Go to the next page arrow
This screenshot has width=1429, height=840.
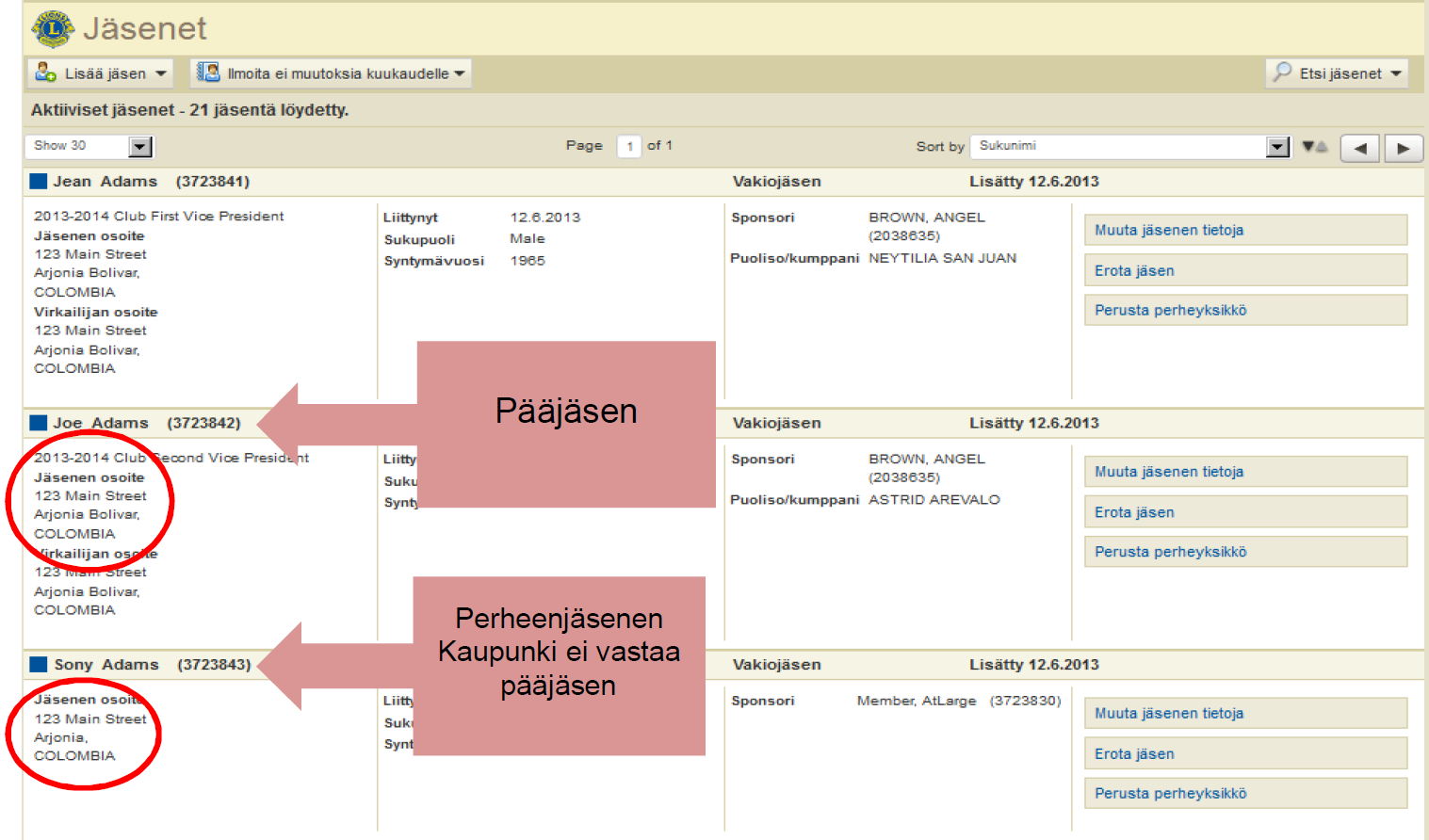pos(1404,148)
